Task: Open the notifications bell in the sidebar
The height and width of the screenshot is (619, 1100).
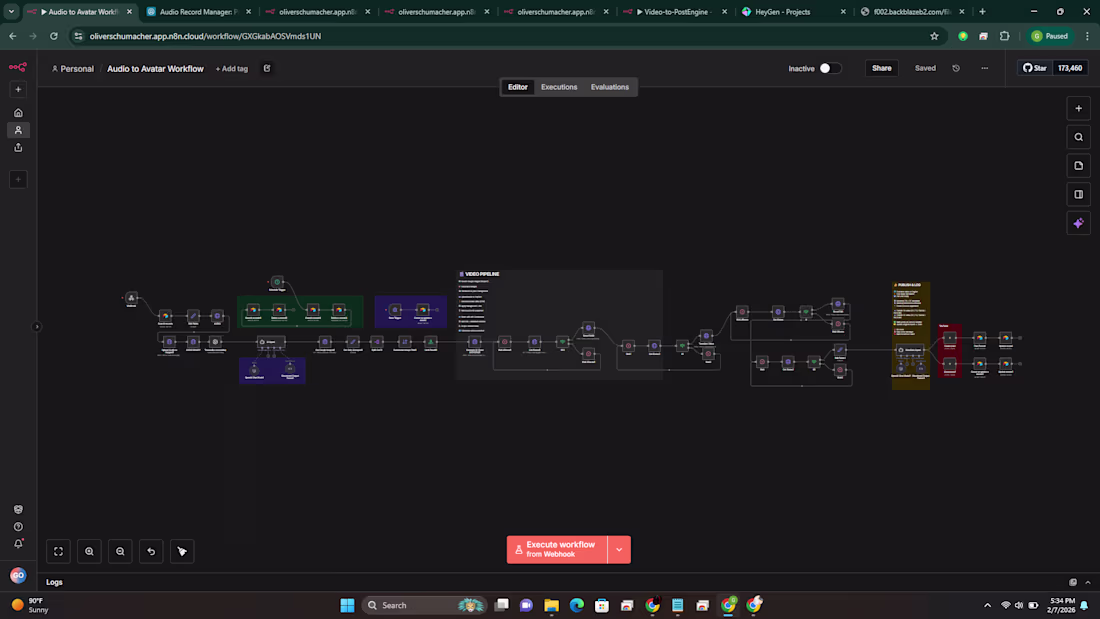Action: tap(18, 543)
